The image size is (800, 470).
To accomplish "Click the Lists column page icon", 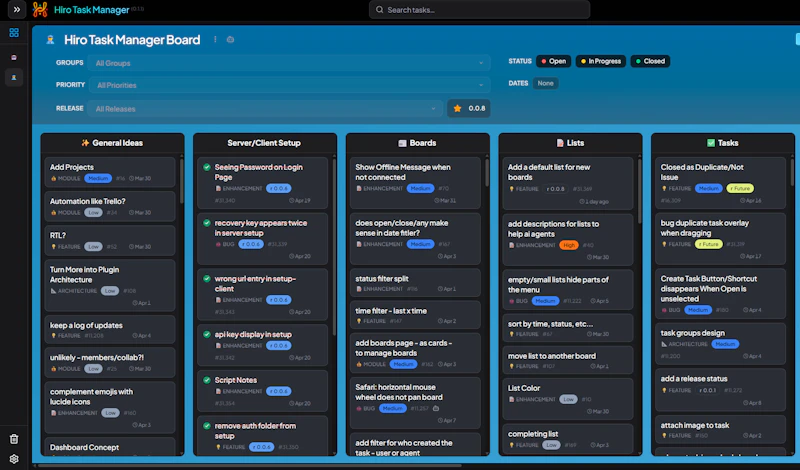I will 560,143.
